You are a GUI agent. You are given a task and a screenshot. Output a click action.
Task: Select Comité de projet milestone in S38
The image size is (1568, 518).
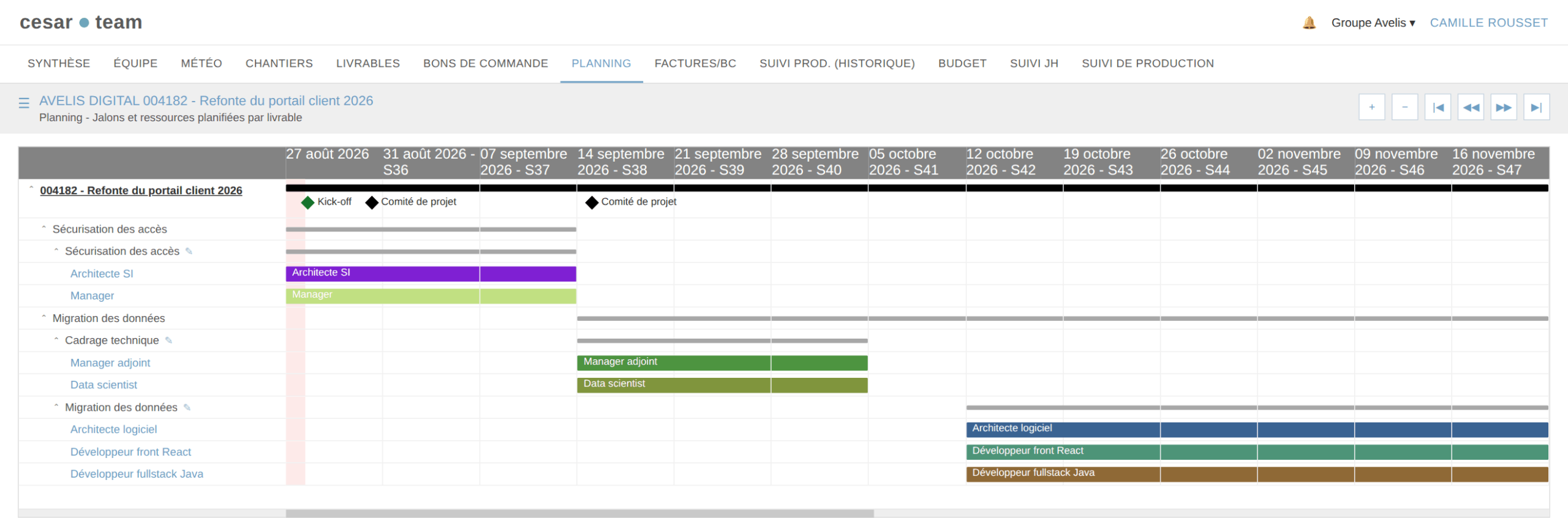(592, 202)
